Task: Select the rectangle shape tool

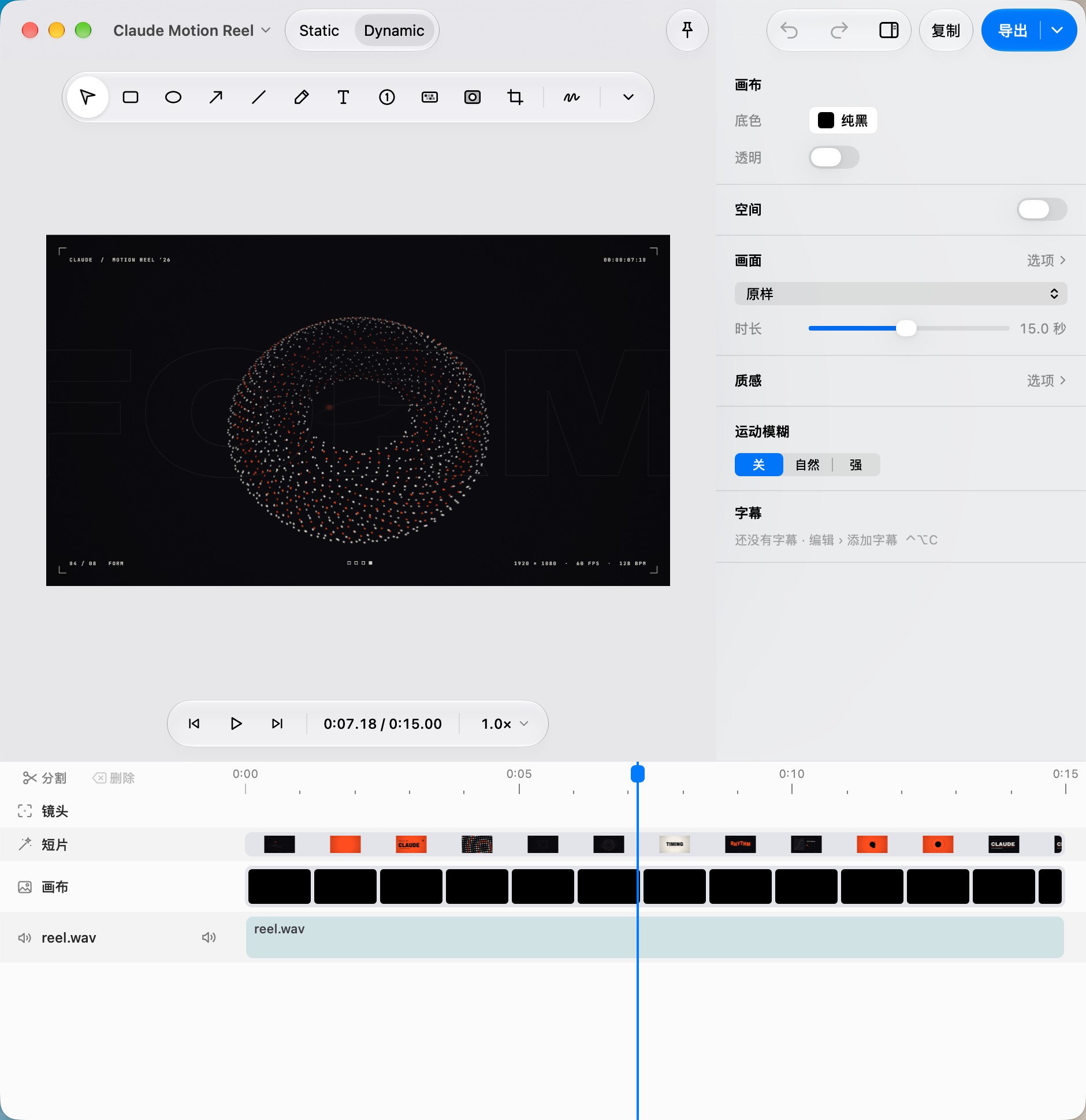Action: 131,97
